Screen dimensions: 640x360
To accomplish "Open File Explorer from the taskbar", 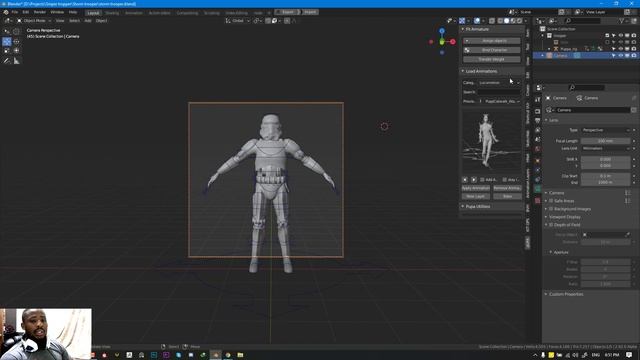I will point(240,355).
